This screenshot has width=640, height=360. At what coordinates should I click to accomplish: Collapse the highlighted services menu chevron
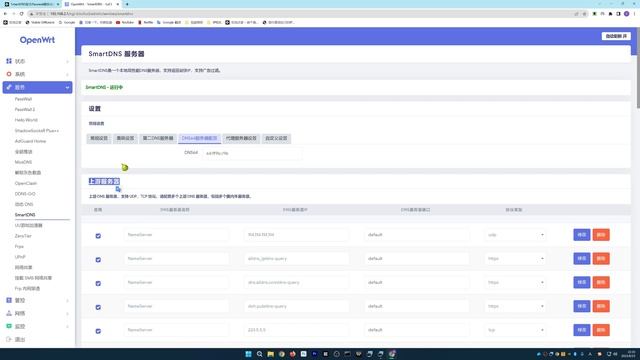tap(67, 87)
